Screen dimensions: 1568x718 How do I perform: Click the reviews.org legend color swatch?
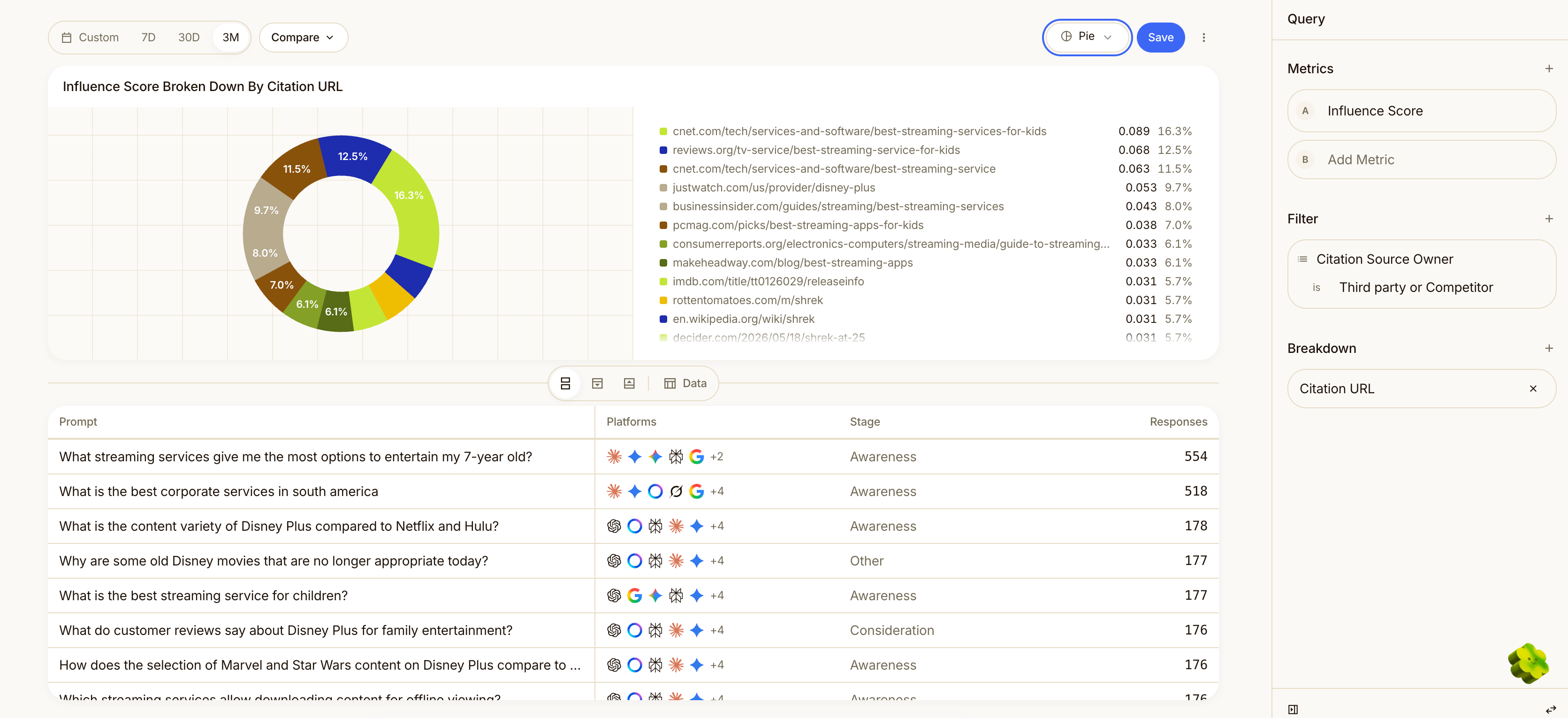pos(663,151)
